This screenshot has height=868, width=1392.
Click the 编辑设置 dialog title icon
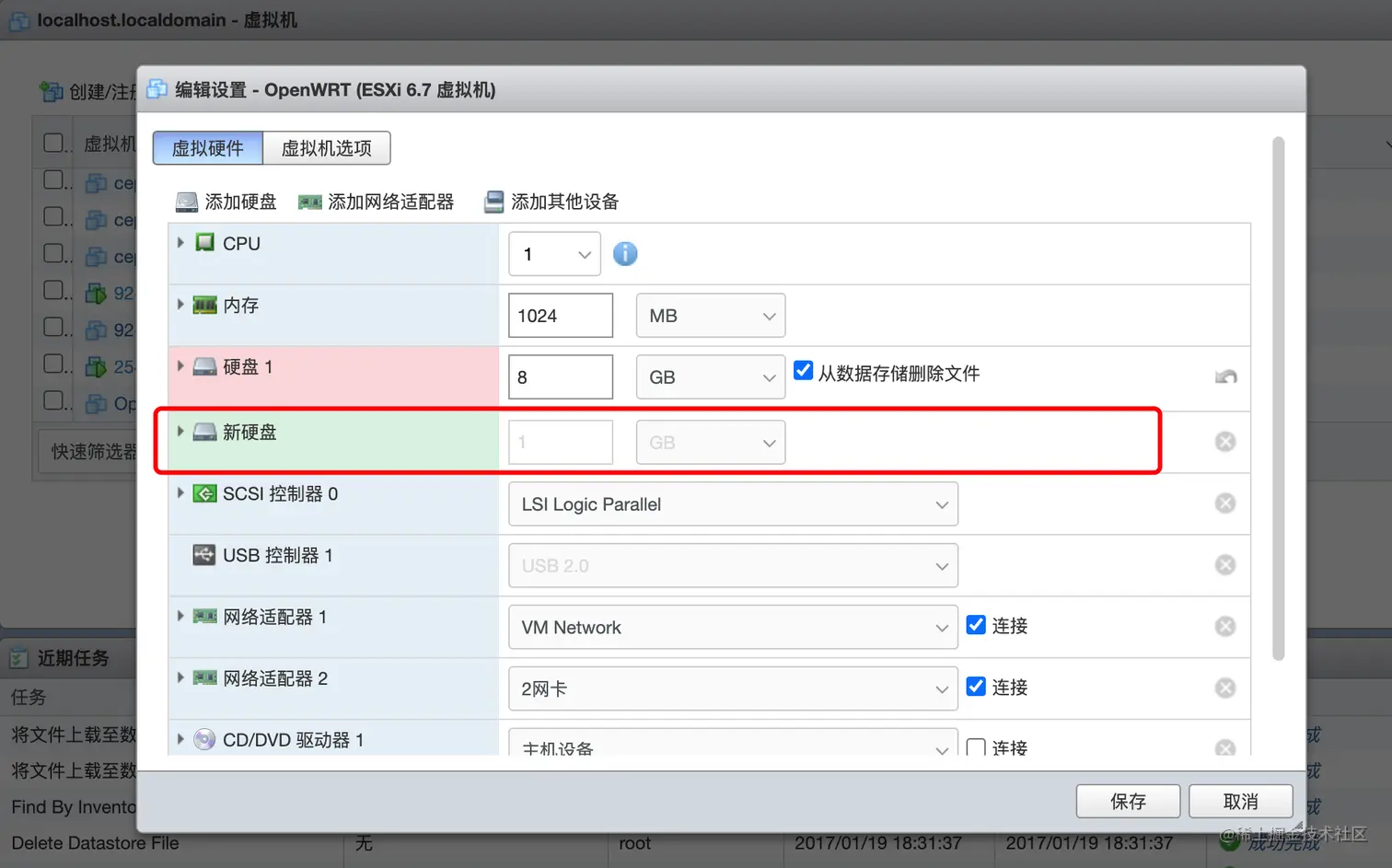click(157, 89)
